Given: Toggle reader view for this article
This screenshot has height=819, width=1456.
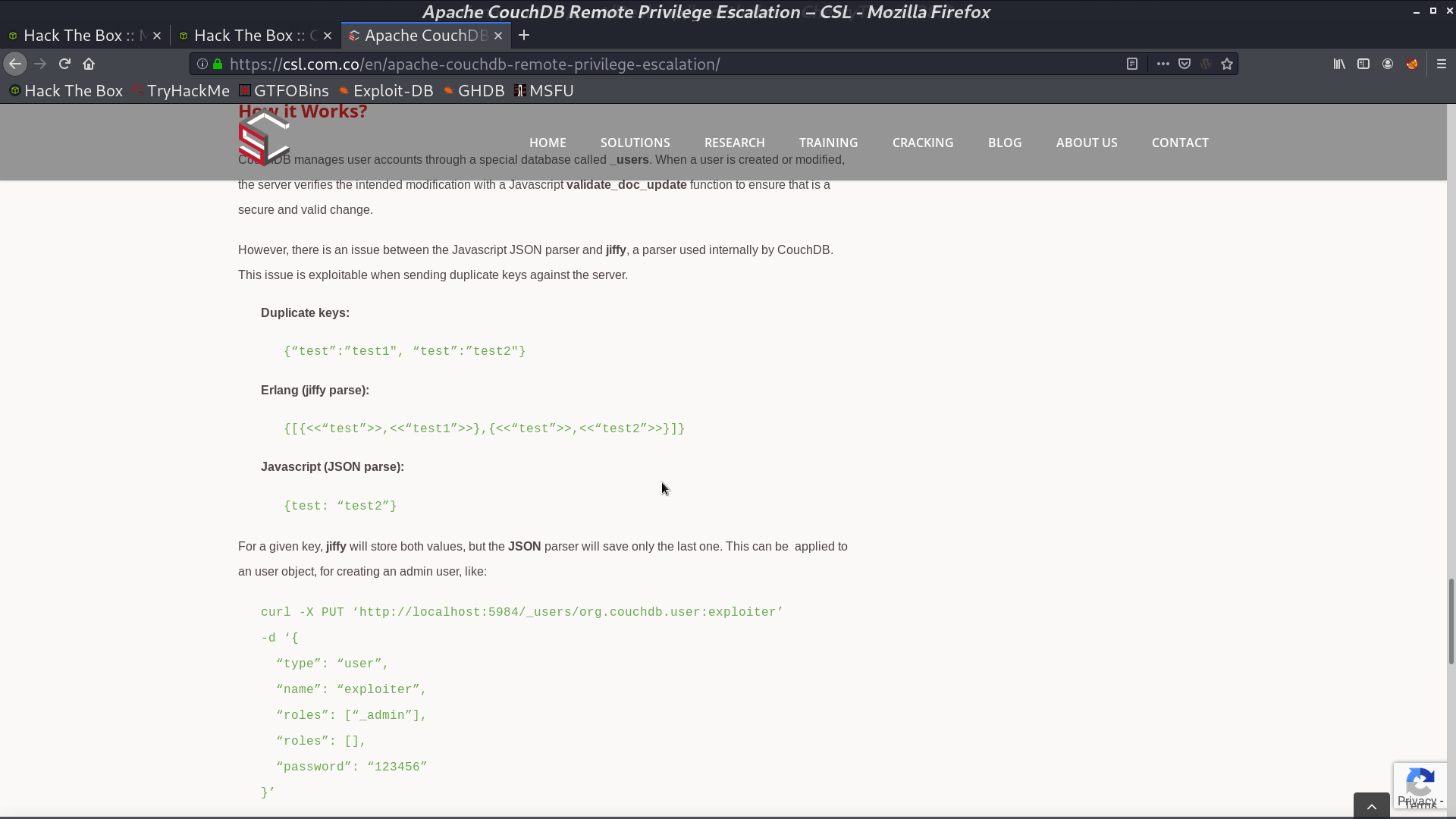Looking at the screenshot, I should click(1132, 64).
